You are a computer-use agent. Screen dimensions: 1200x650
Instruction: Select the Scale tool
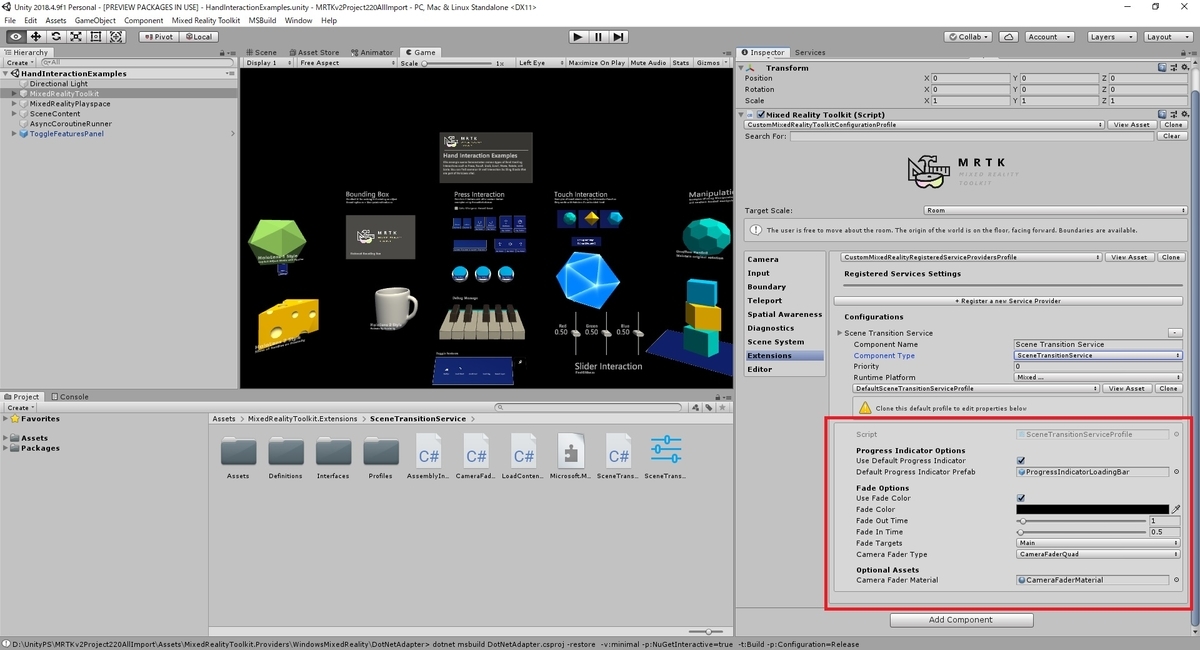click(x=75, y=36)
